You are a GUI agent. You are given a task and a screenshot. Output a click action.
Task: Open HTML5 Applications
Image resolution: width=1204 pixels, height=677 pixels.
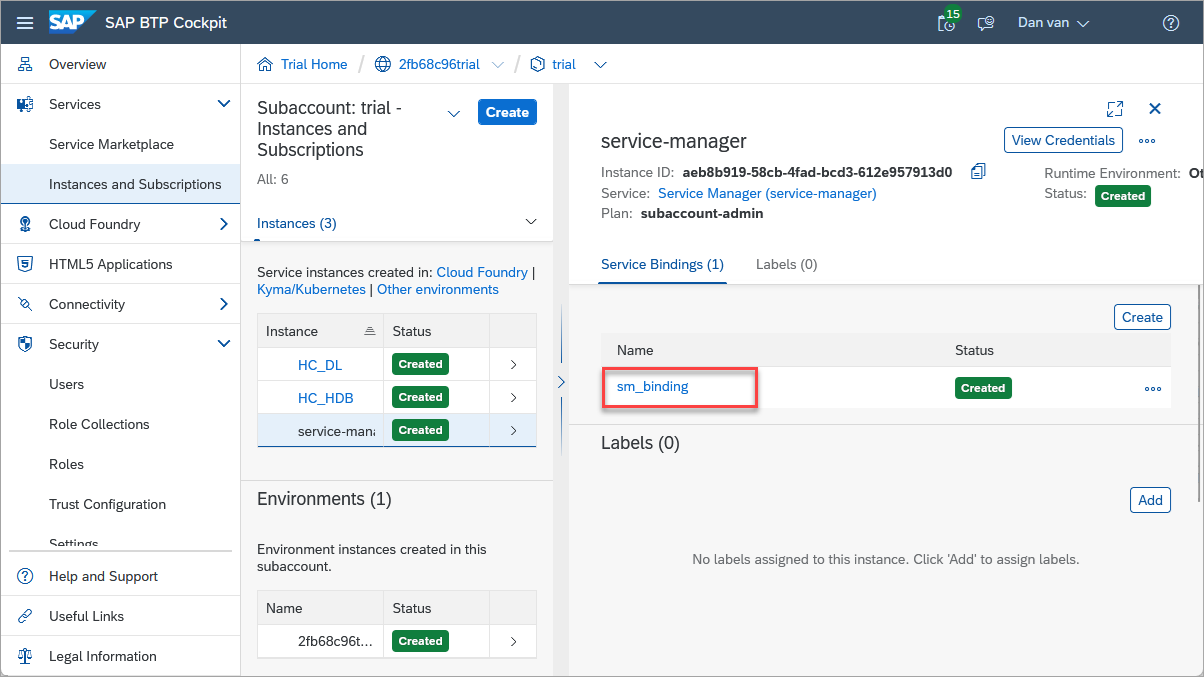pyautogui.click(x=111, y=264)
